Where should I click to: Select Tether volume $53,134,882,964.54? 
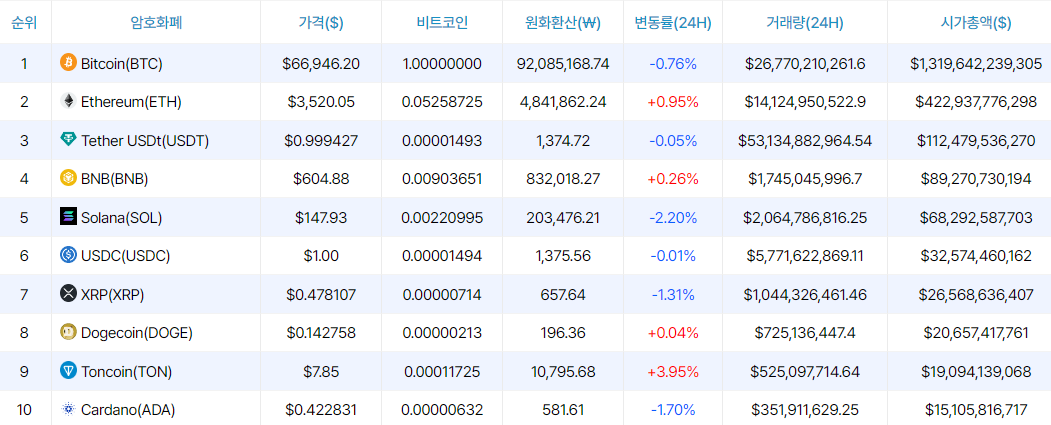(x=805, y=141)
